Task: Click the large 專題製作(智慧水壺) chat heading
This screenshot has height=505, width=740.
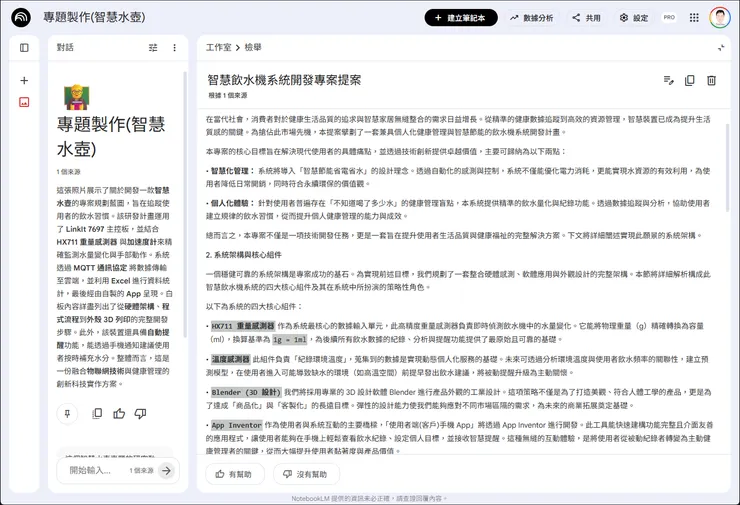Action: 111,136
